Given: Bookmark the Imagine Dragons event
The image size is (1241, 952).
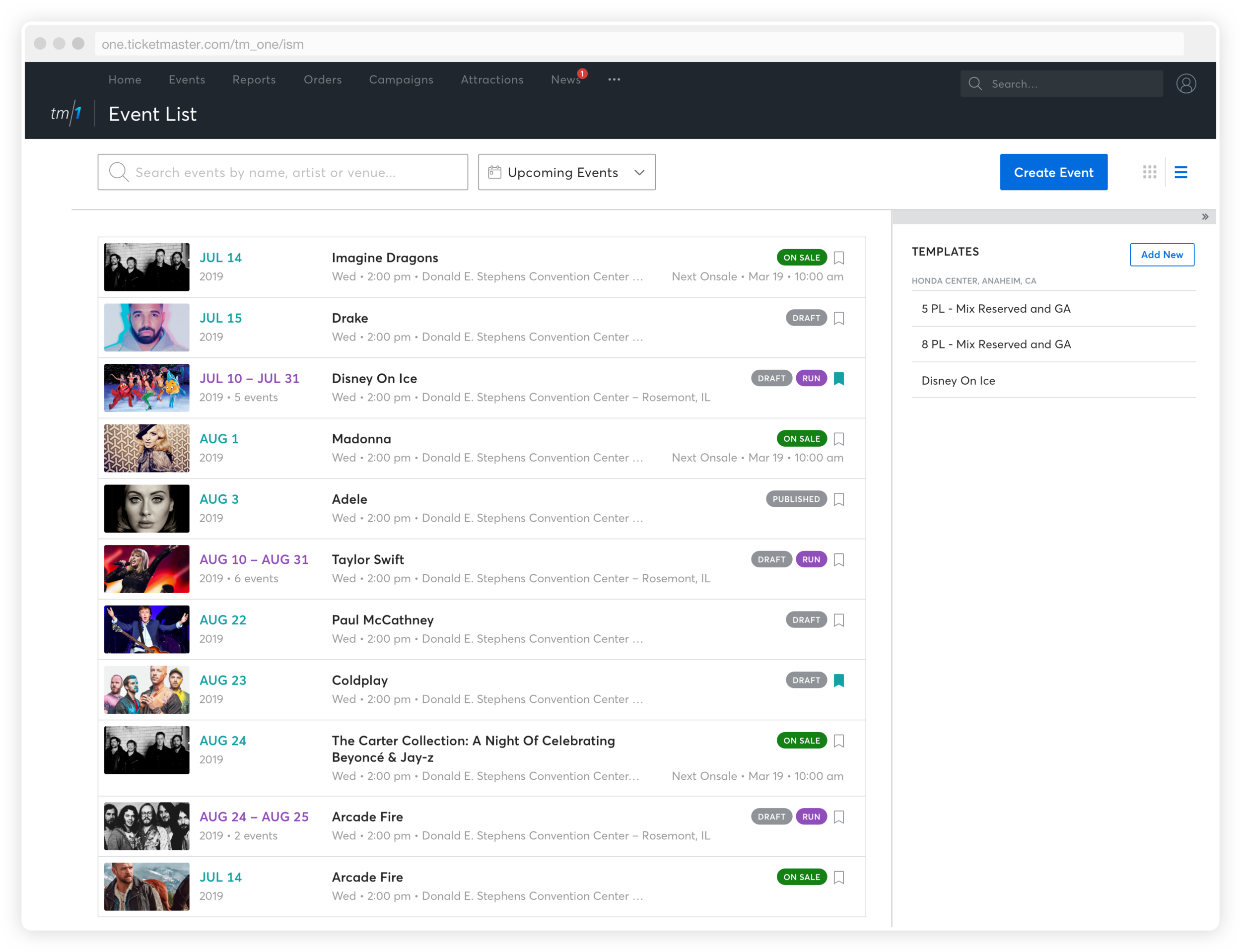Looking at the screenshot, I should click(838, 258).
